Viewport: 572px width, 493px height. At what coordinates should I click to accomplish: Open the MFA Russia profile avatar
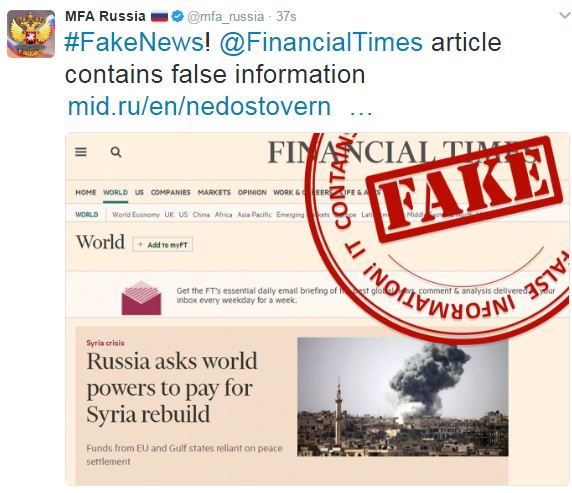tap(31, 34)
